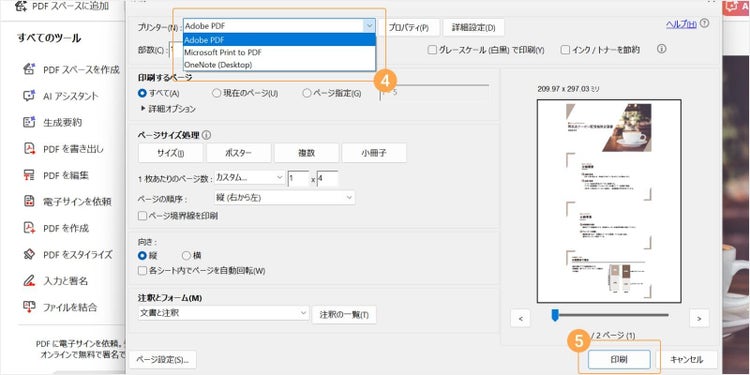Open the ページ設定 button
The width and height of the screenshot is (750, 375).
click(163, 359)
